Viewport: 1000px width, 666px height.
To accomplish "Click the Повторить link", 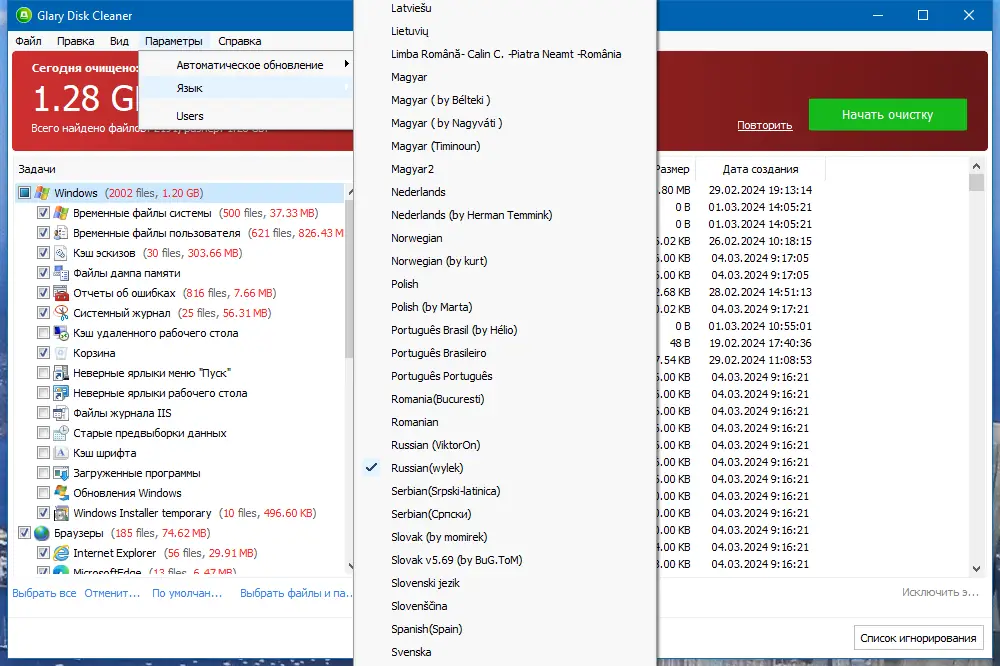I will click(x=765, y=126).
